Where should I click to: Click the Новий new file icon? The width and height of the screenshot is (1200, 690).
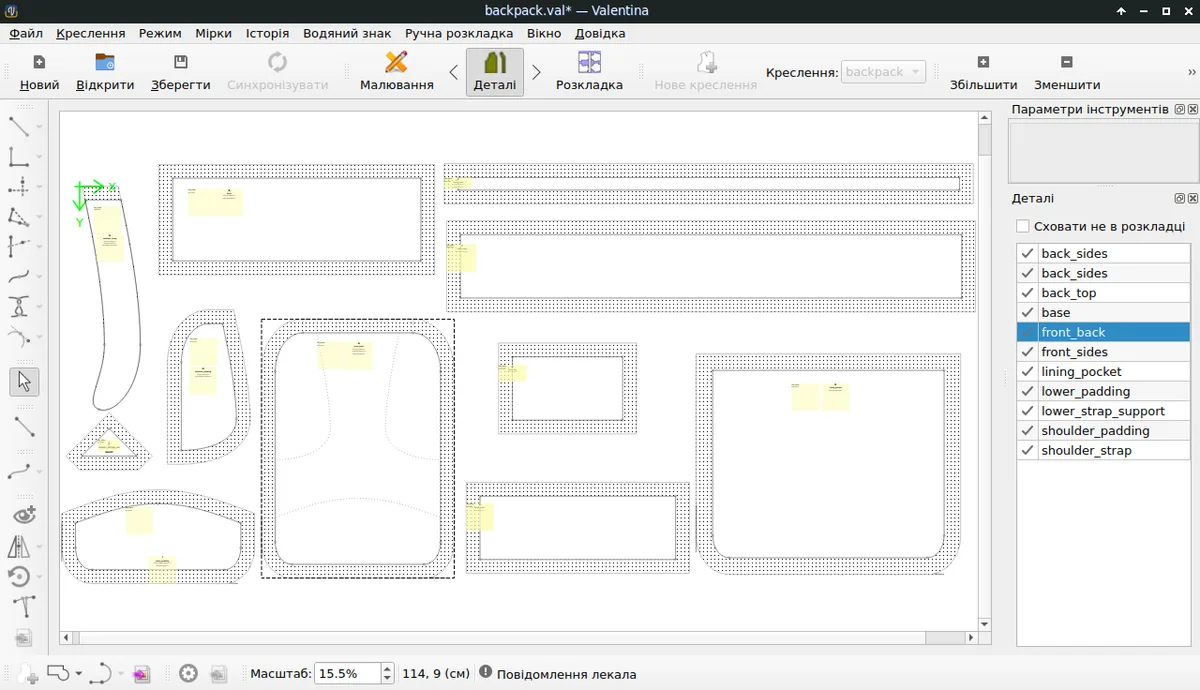39,62
